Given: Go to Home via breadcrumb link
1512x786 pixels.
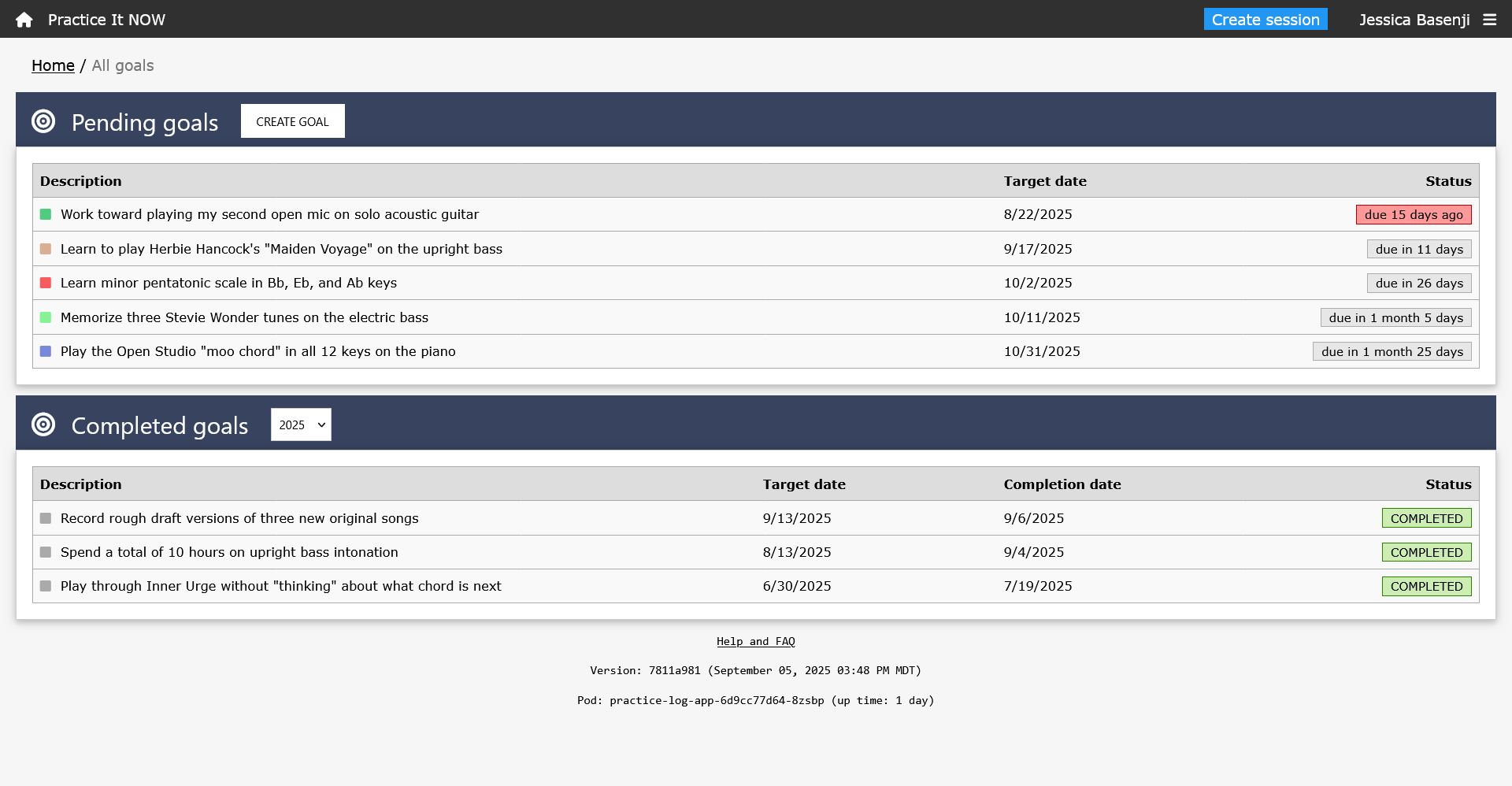Looking at the screenshot, I should click(53, 65).
